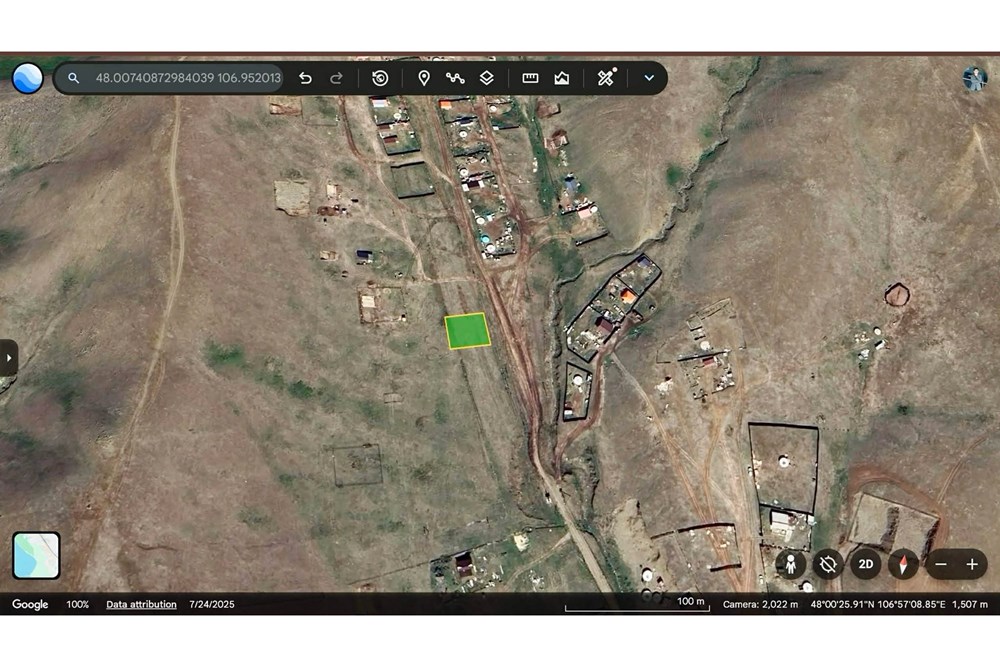The height and width of the screenshot is (667, 1000).
Task: Reset orientation with the compass
Action: tap(903, 564)
